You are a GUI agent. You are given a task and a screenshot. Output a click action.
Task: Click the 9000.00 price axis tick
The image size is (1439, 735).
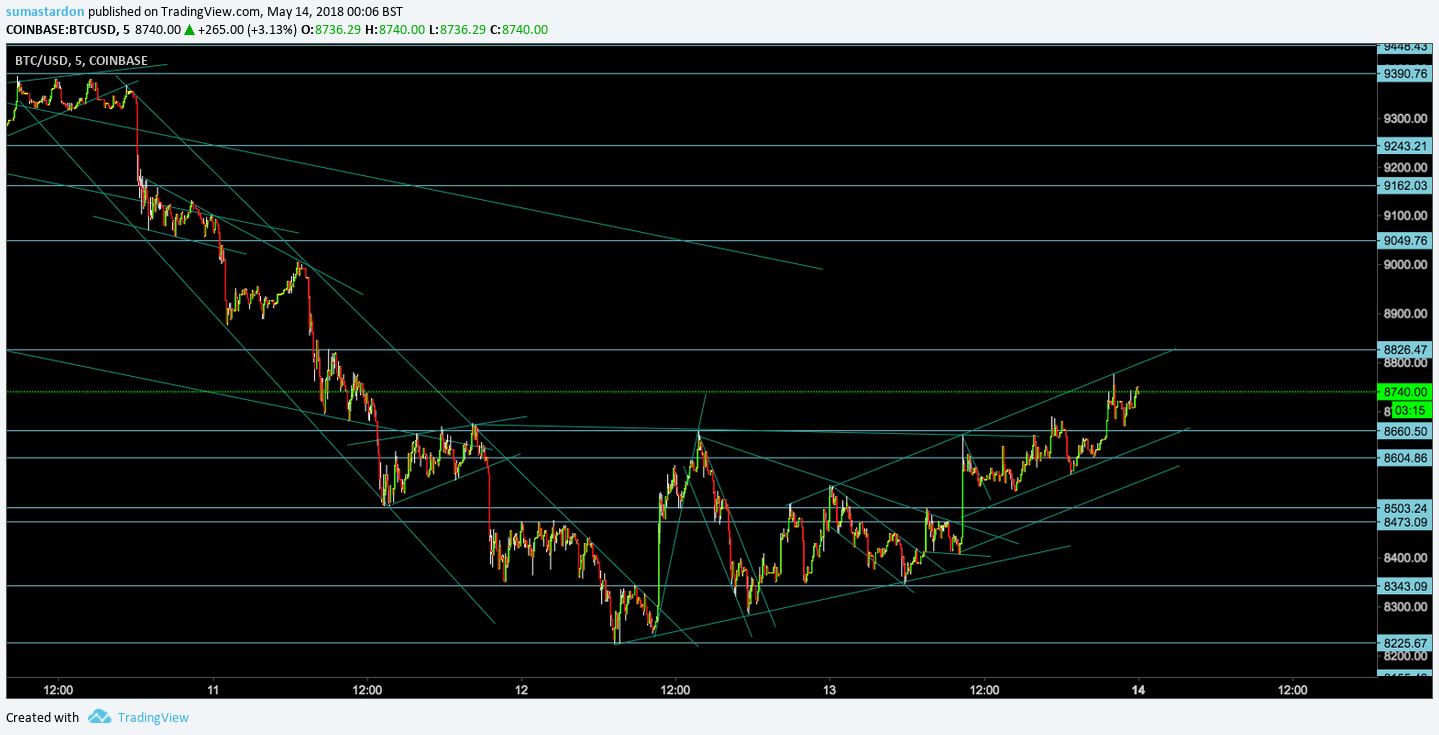coord(1404,265)
